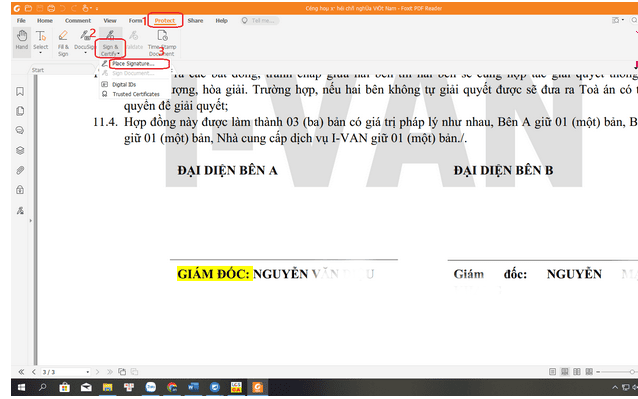Screen dimensions: 638x399
Task: Choose Place Signature from the menu
Action: pos(133,64)
